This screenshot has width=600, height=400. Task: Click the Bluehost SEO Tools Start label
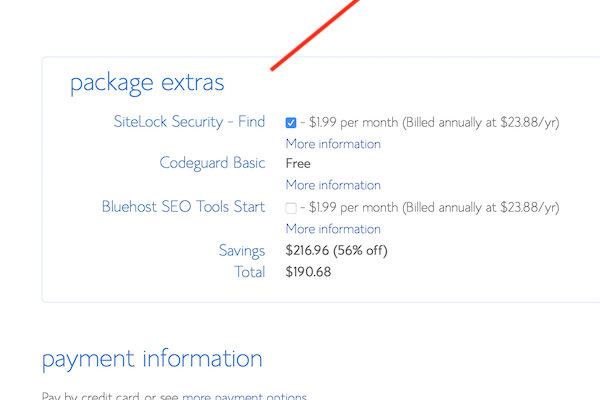pos(183,207)
